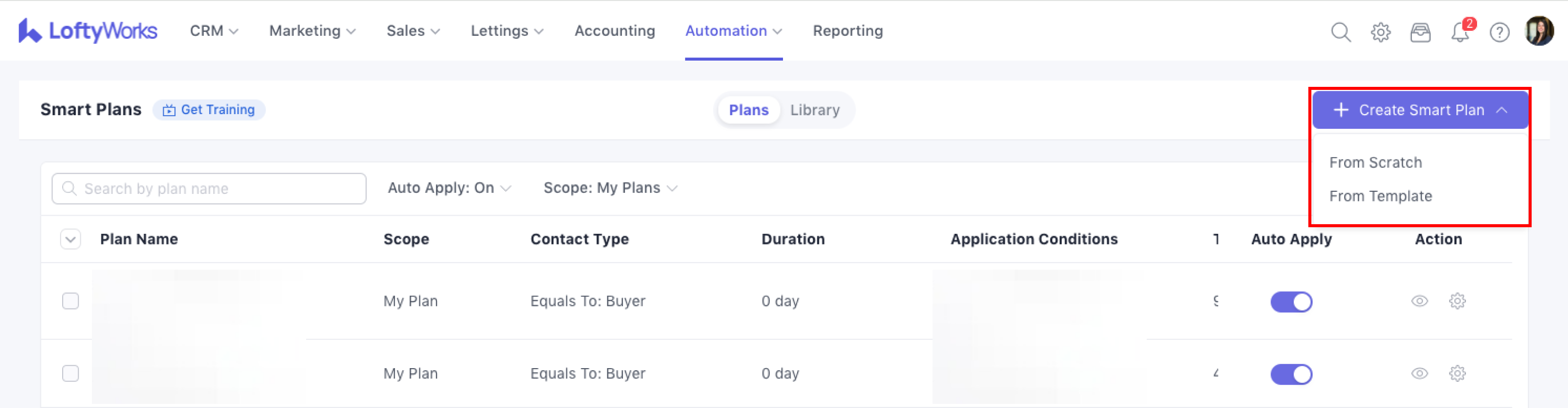Viewport: 1568px width, 408px height.
Task: Click settings gear for first plan row
Action: point(1457,301)
